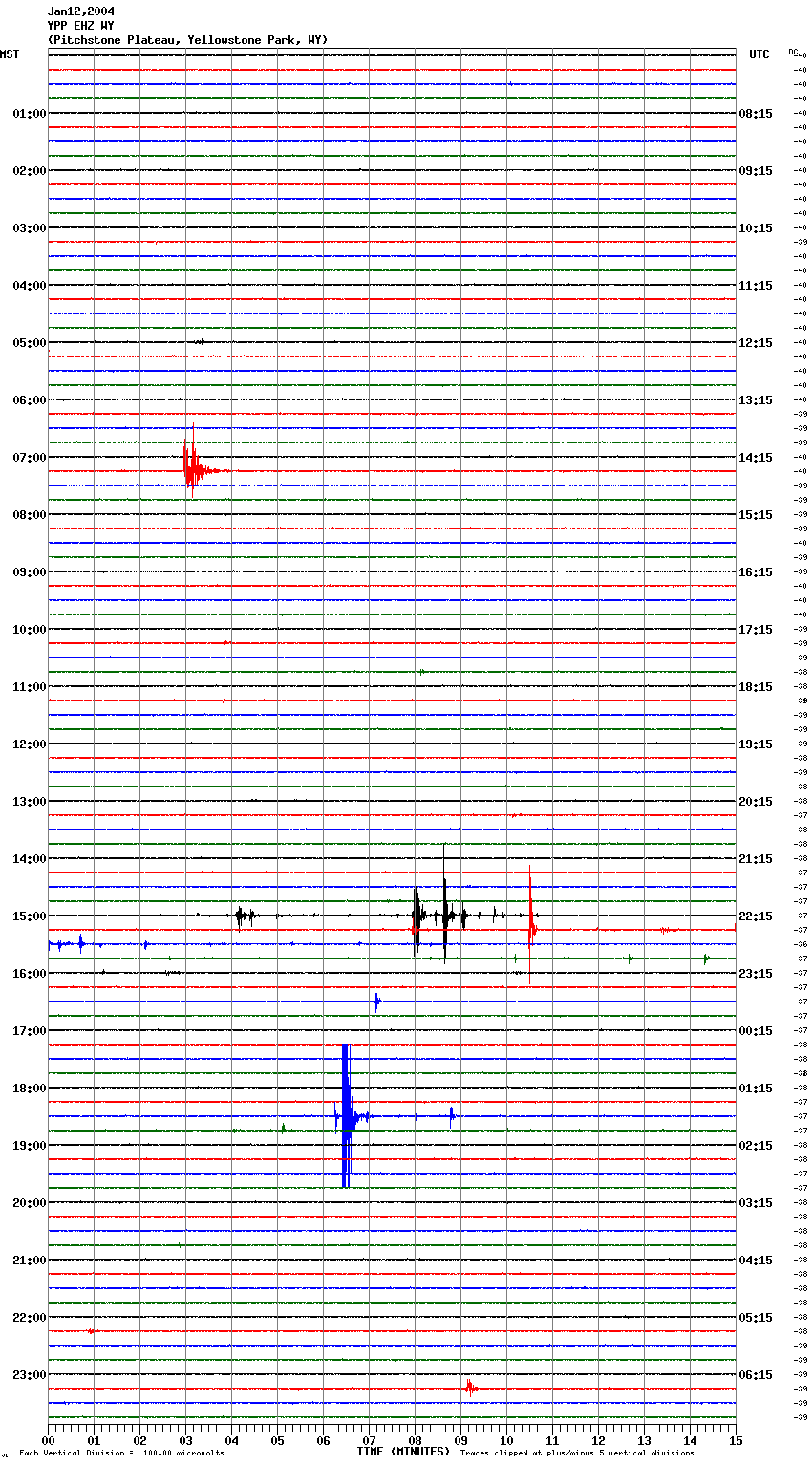Select the 07:00 MST time label

[x=29, y=458]
